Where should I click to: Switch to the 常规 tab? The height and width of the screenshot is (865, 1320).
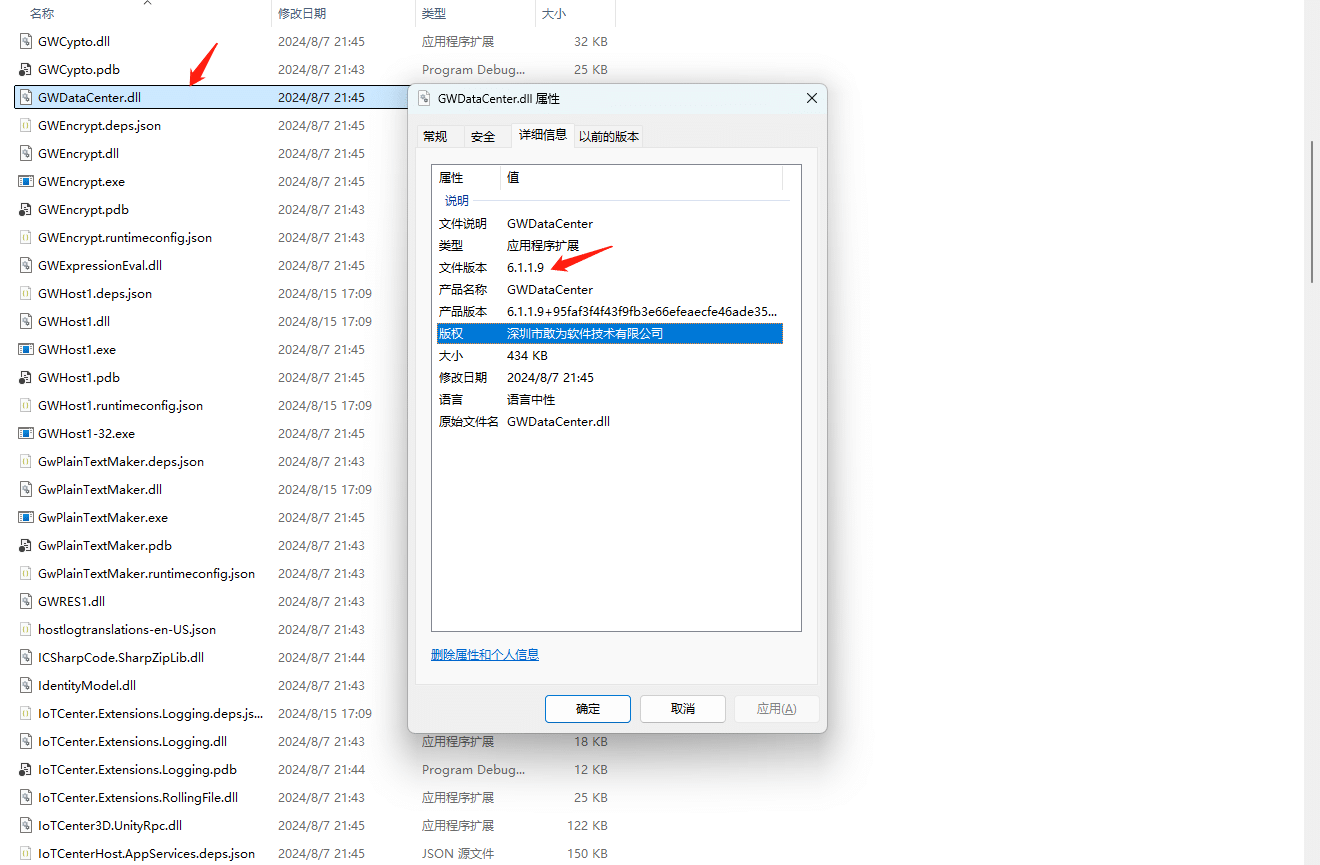(x=436, y=136)
